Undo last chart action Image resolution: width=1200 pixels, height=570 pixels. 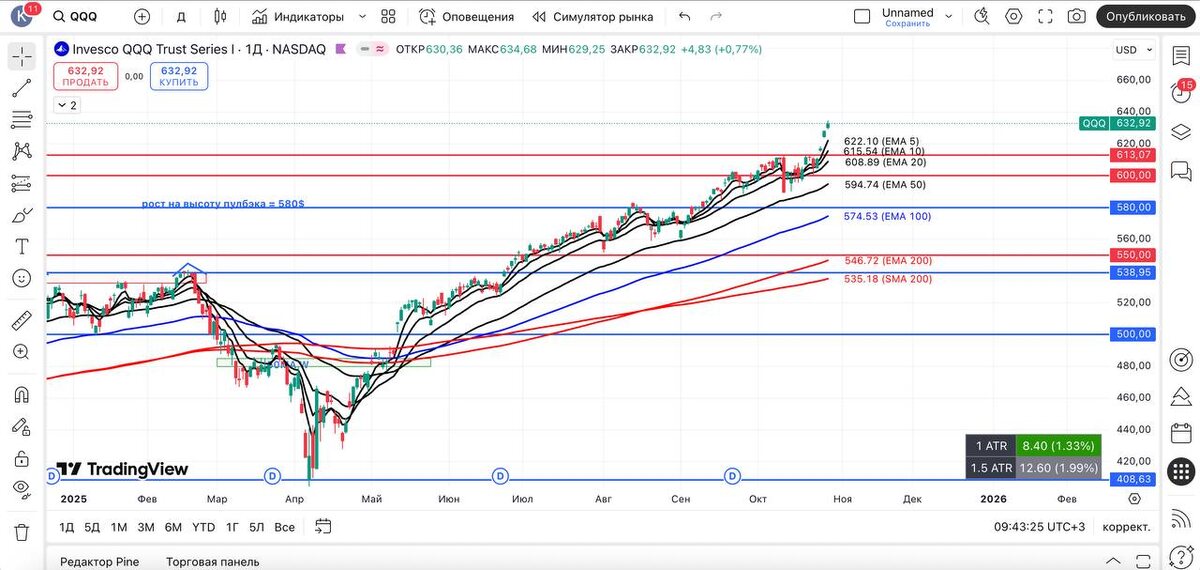point(684,17)
